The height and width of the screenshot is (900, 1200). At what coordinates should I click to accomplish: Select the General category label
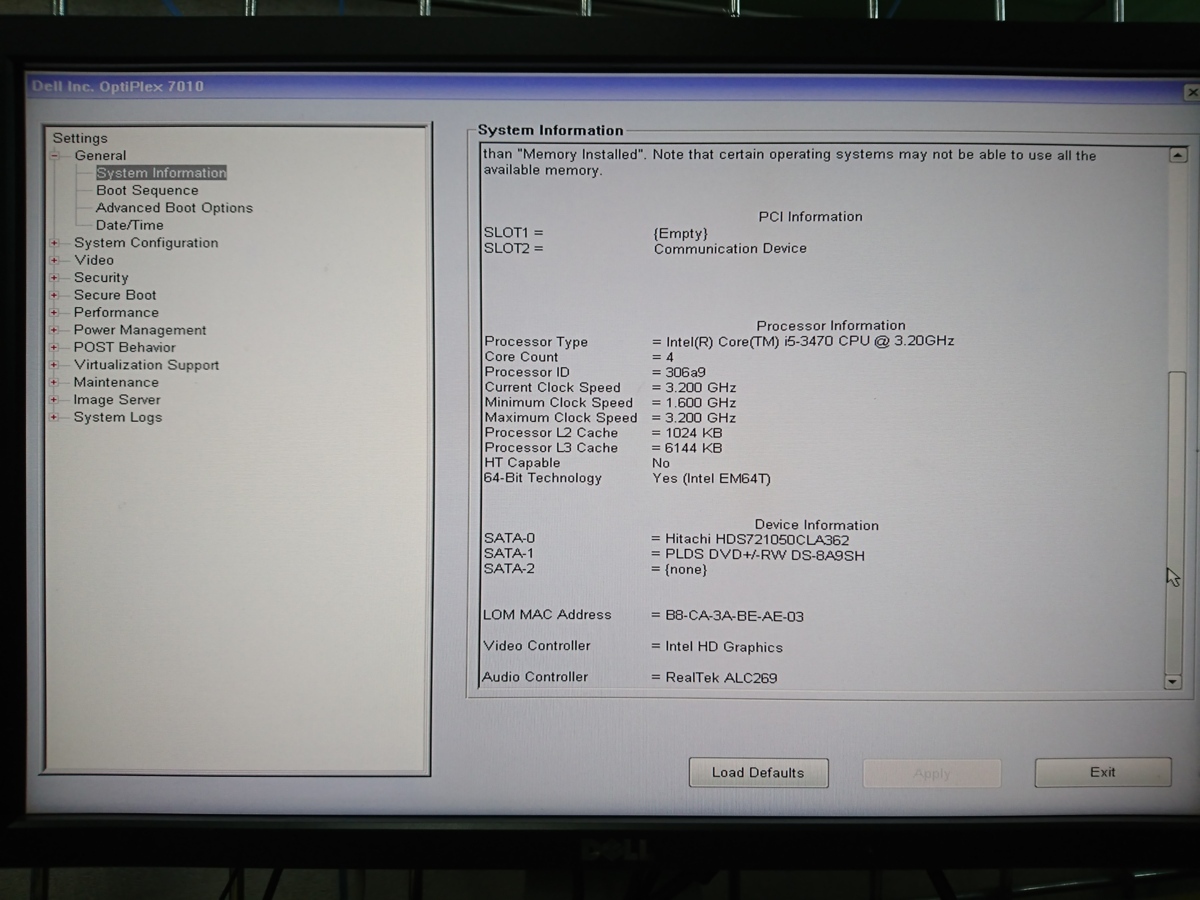click(x=100, y=155)
